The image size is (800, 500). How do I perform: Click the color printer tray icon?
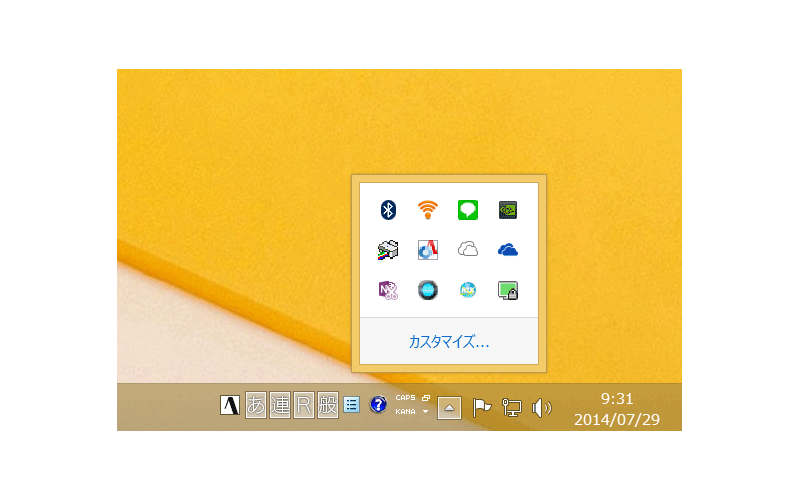coord(388,250)
